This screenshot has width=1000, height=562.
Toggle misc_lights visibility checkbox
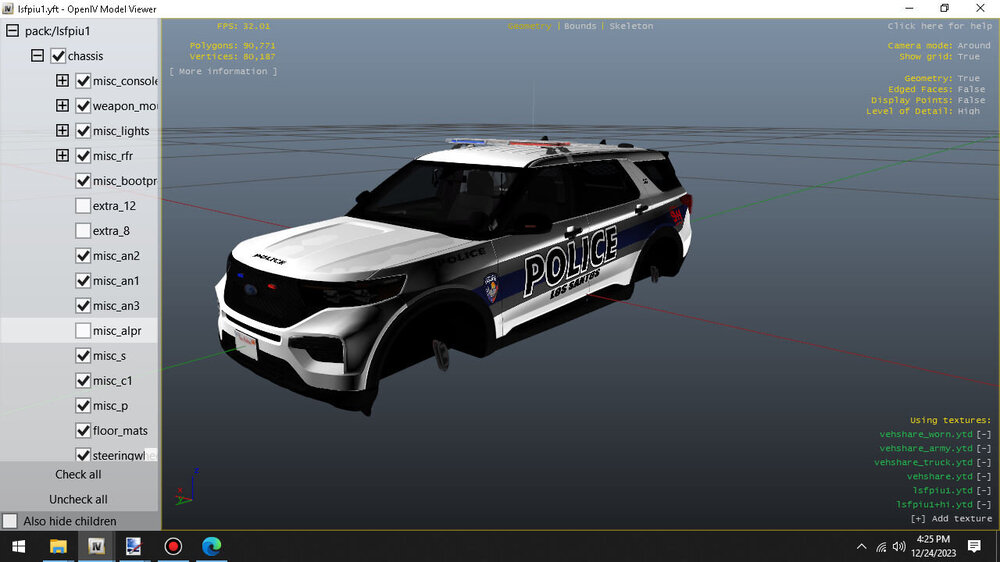tap(83, 130)
